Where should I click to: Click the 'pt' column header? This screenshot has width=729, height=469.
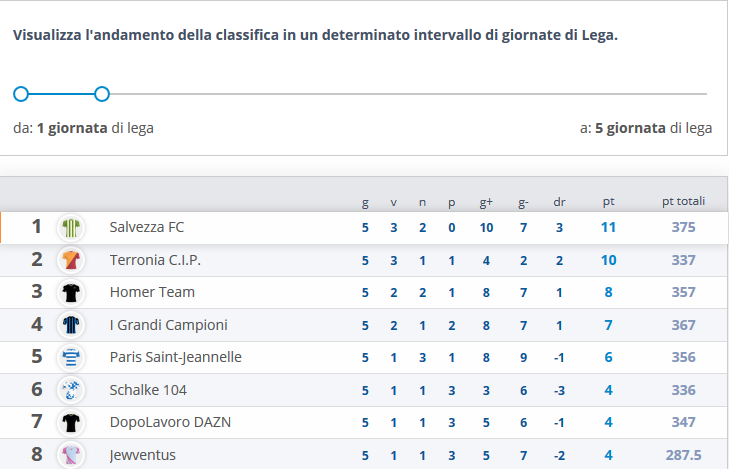(x=608, y=202)
